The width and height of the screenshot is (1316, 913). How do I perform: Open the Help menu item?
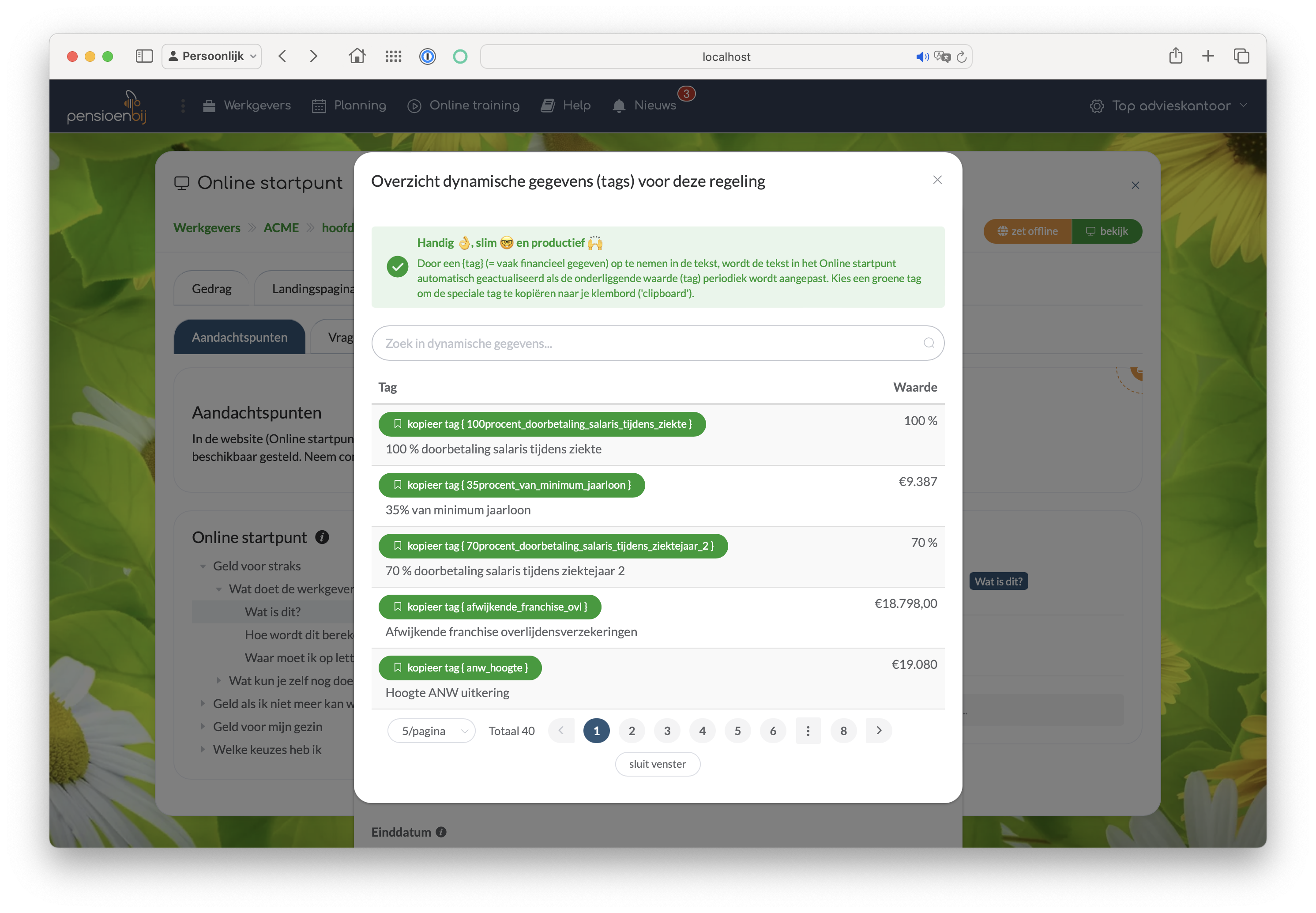[x=566, y=106]
